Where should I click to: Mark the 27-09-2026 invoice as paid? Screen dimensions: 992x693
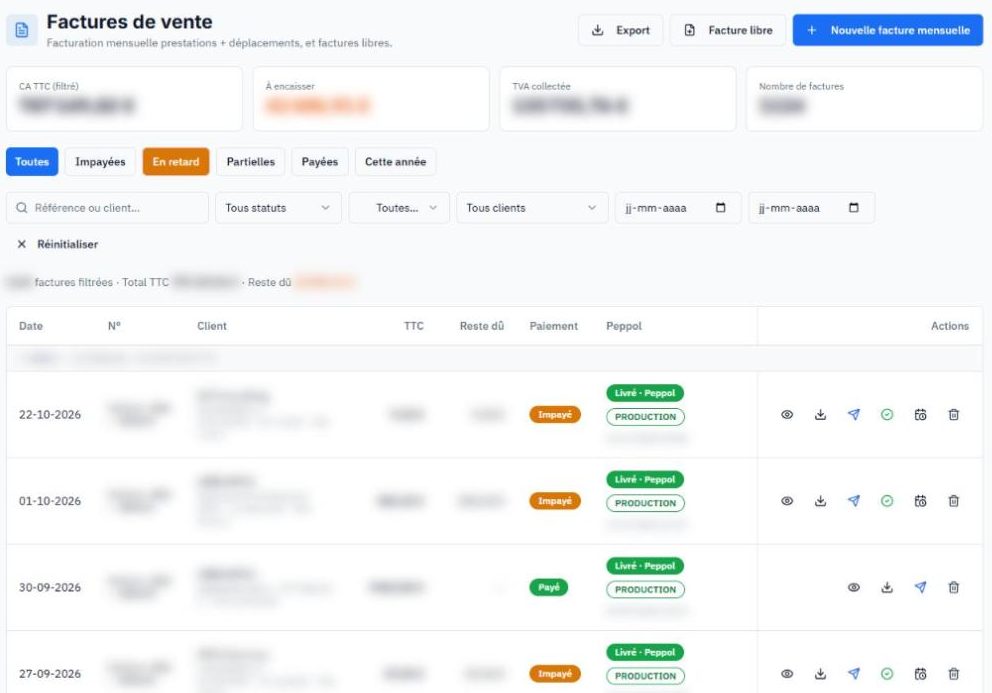click(x=887, y=673)
